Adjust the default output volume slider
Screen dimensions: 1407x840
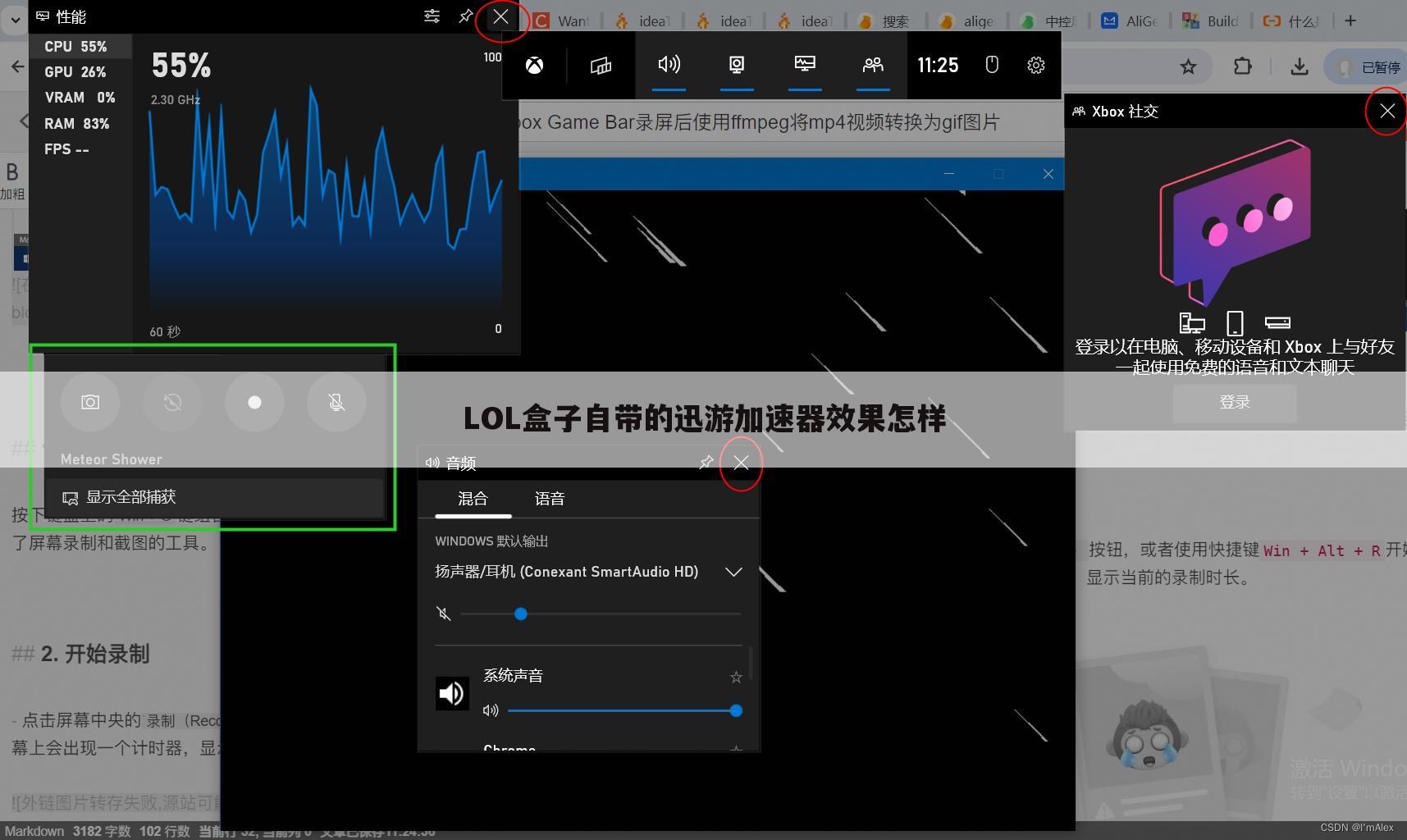point(601,614)
